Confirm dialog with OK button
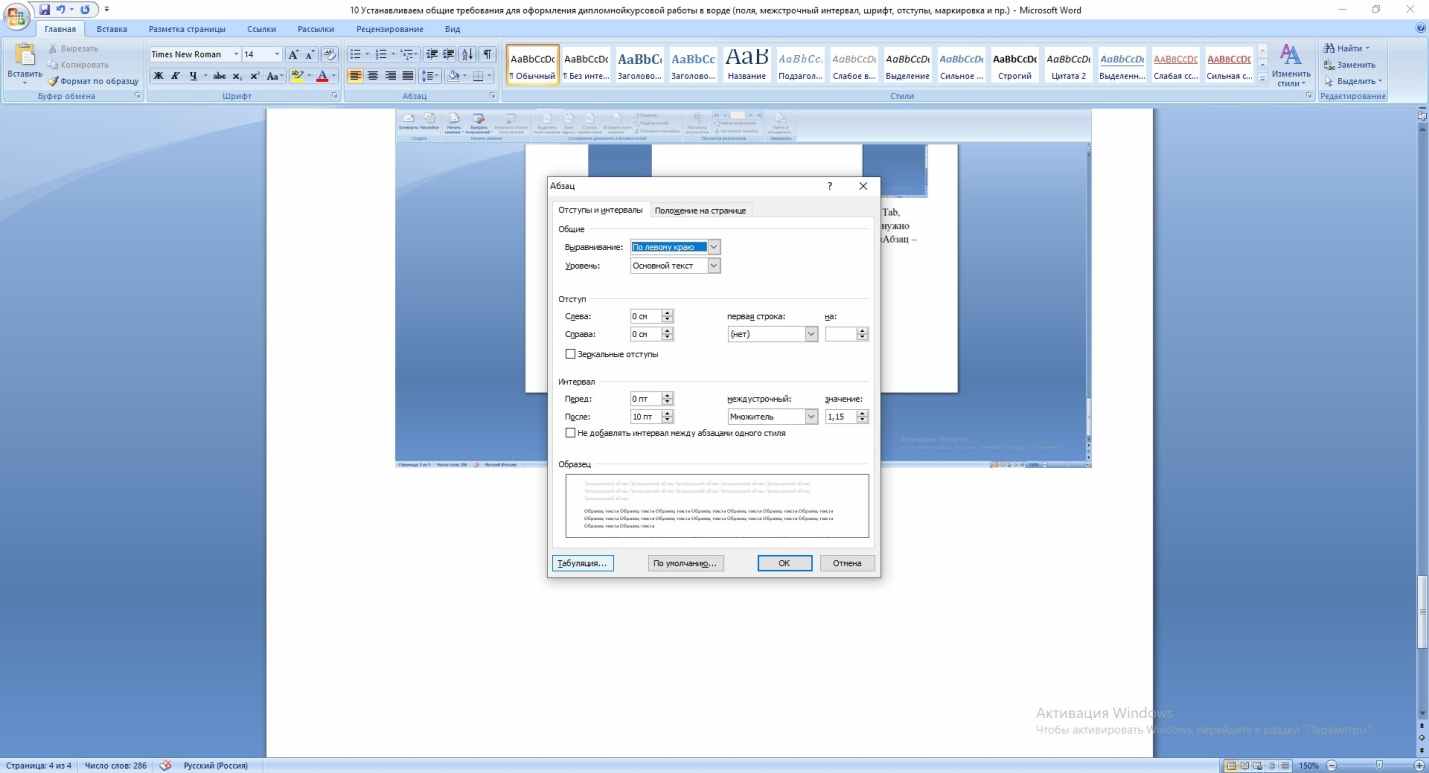 click(785, 563)
